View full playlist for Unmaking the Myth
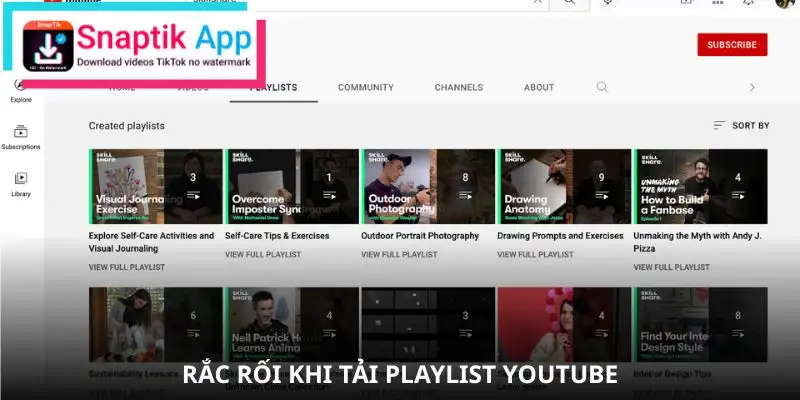The image size is (800, 400). click(671, 267)
